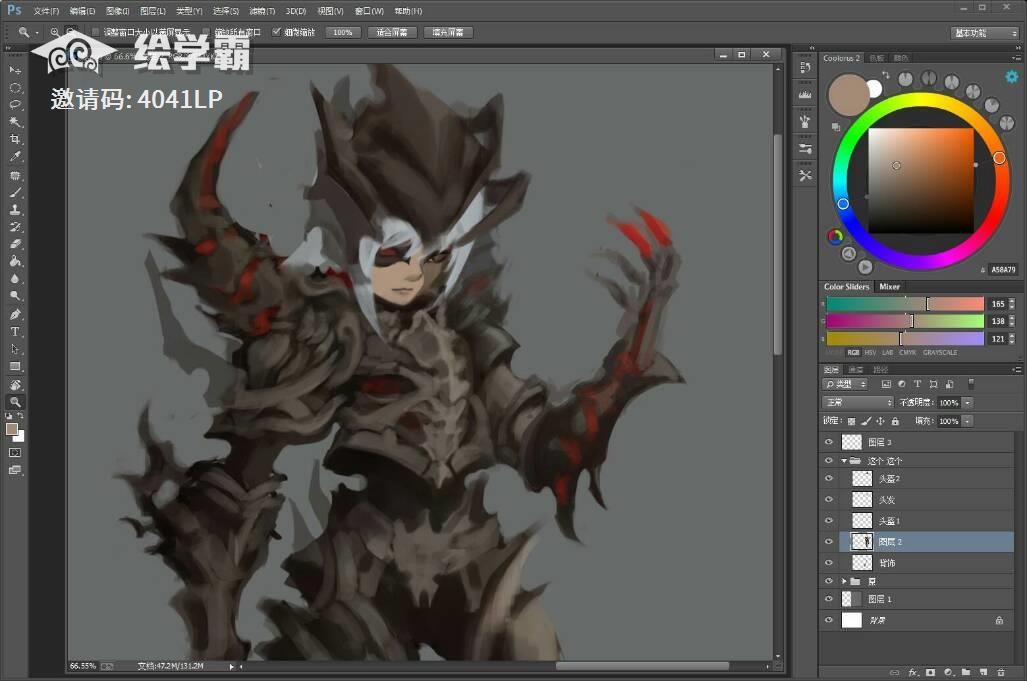The width and height of the screenshot is (1027, 681).
Task: Switch to HSV slider mode
Action: click(870, 352)
